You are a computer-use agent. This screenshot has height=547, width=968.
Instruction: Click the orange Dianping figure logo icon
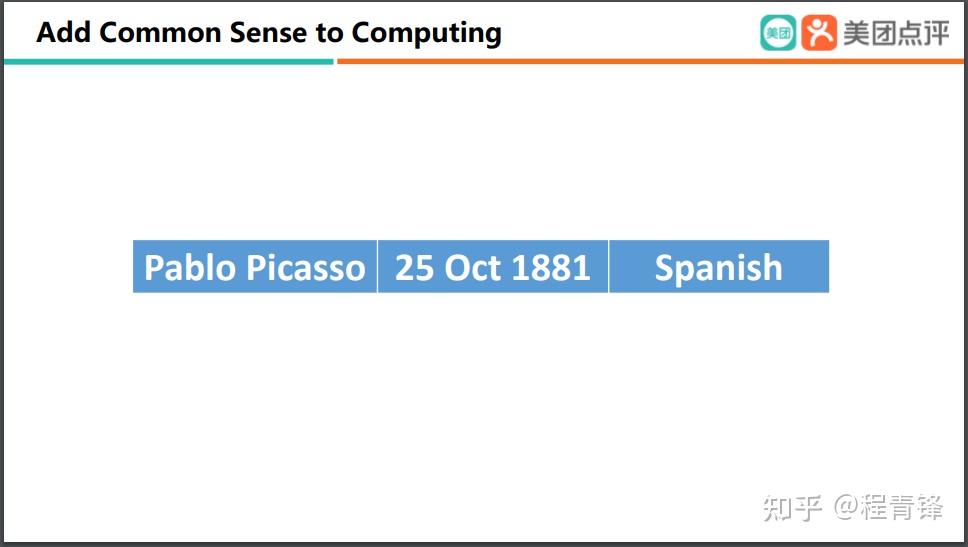(819, 33)
